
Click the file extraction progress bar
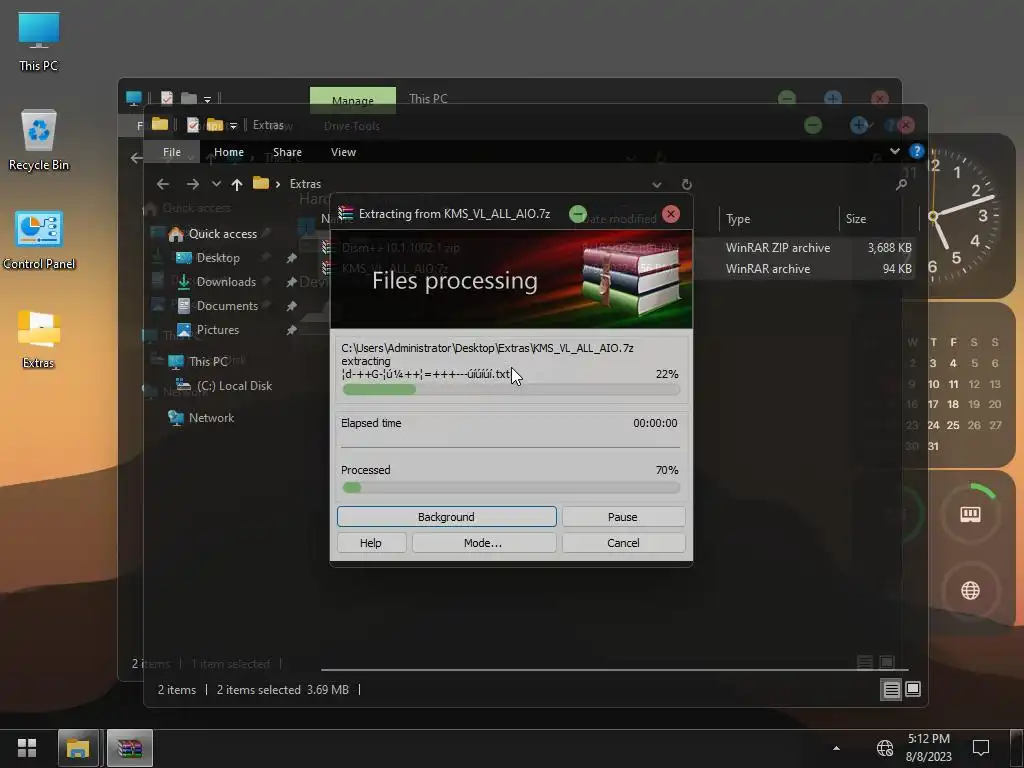pos(511,390)
